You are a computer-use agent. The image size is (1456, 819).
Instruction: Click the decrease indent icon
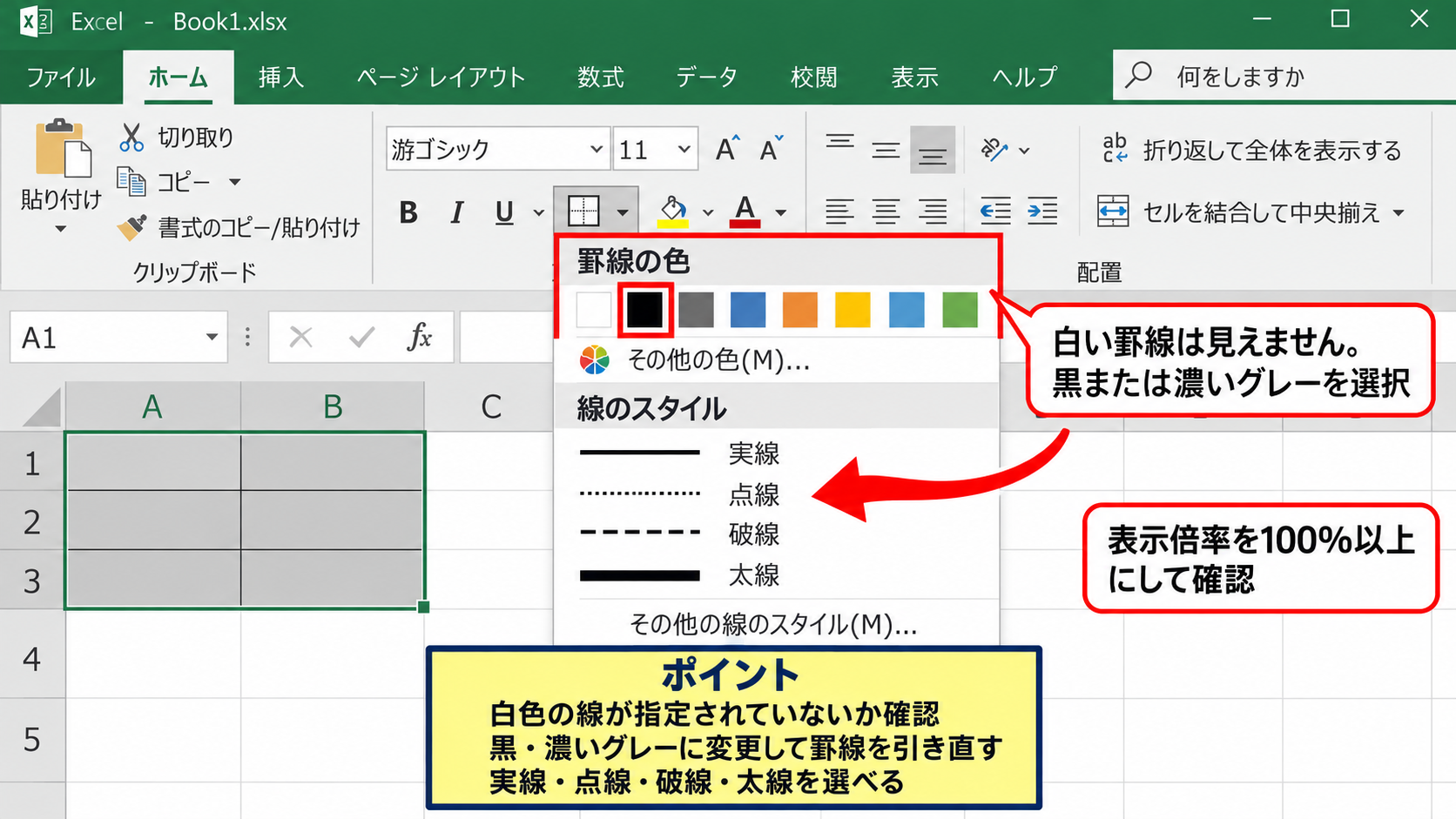pyautogui.click(x=995, y=211)
